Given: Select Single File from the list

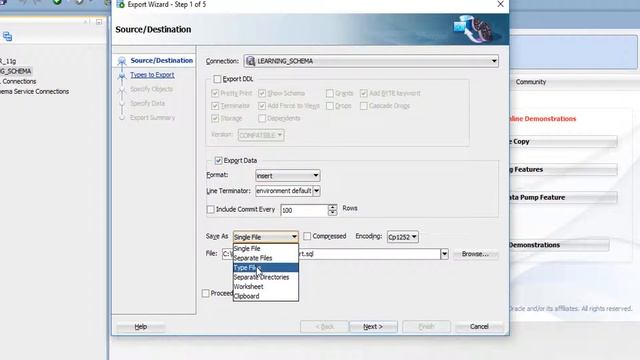Looking at the screenshot, I should [266, 249].
